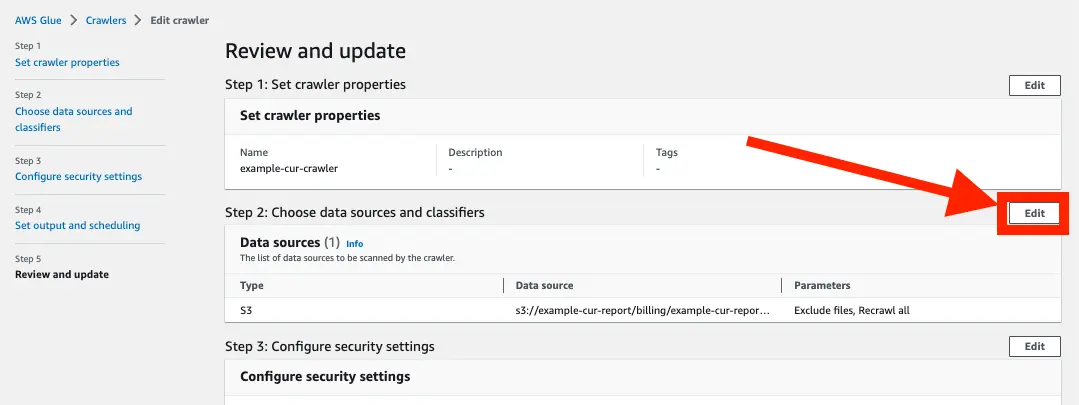Jump to Configure security settings step
Viewport: 1079px width, 405px height.
(78, 176)
